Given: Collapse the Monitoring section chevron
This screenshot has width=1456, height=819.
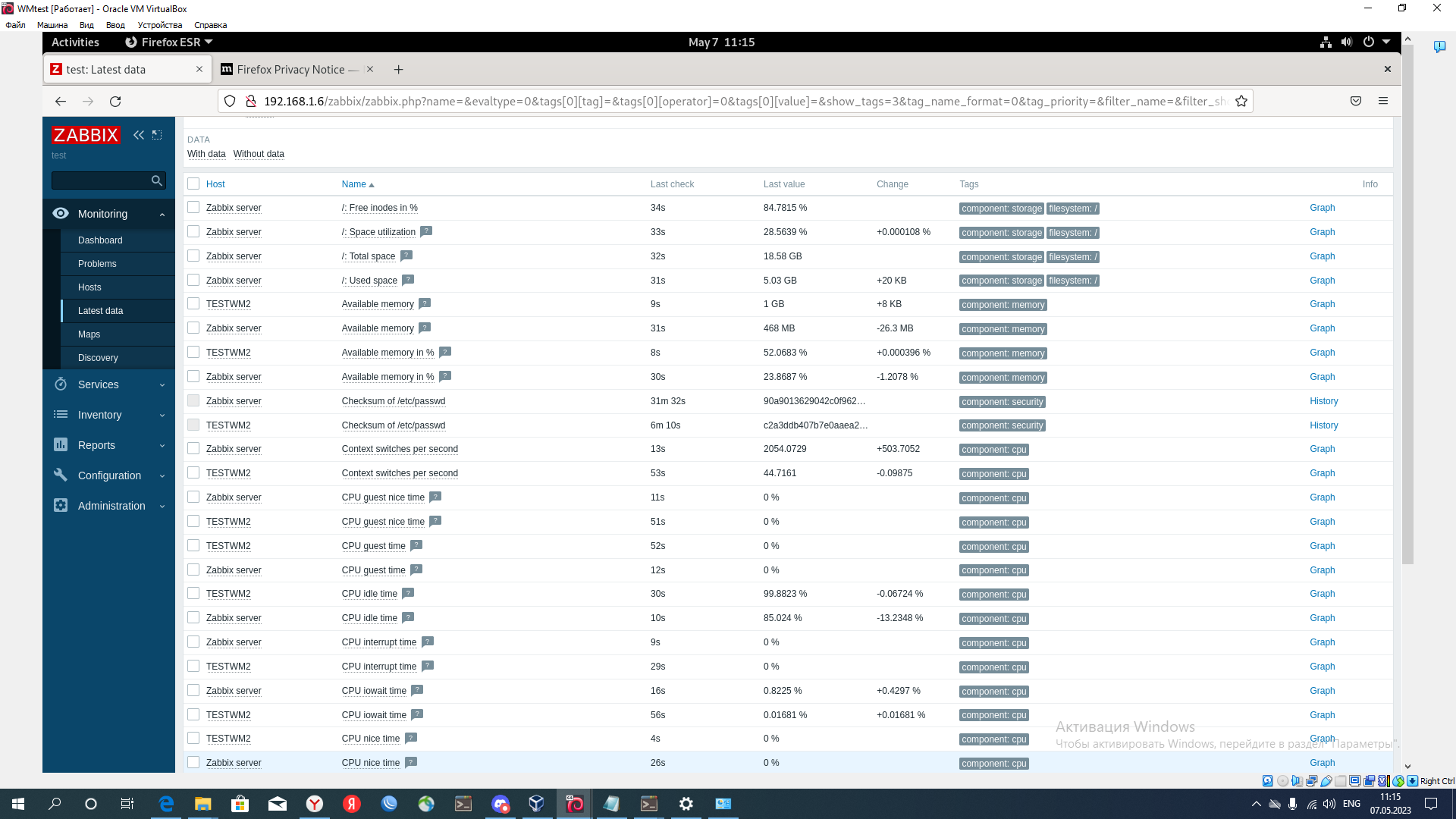Looking at the screenshot, I should pos(162,214).
